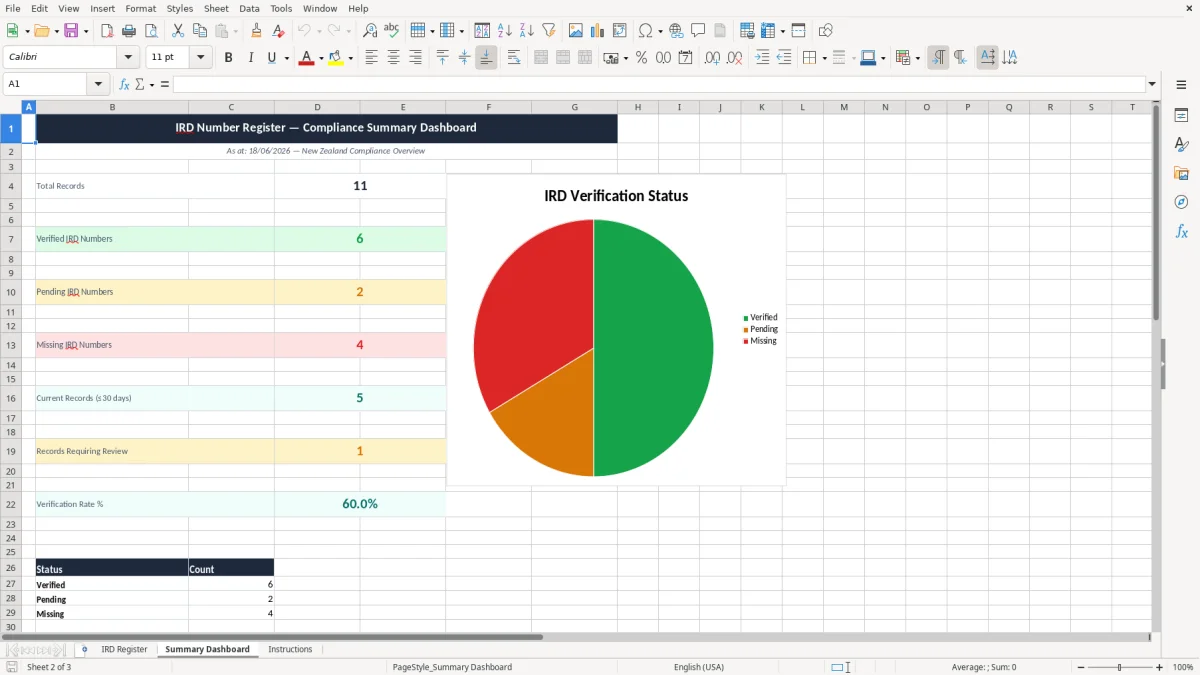Click the IRD Verification Status pie chart
The image size is (1200, 675).
(x=616, y=330)
